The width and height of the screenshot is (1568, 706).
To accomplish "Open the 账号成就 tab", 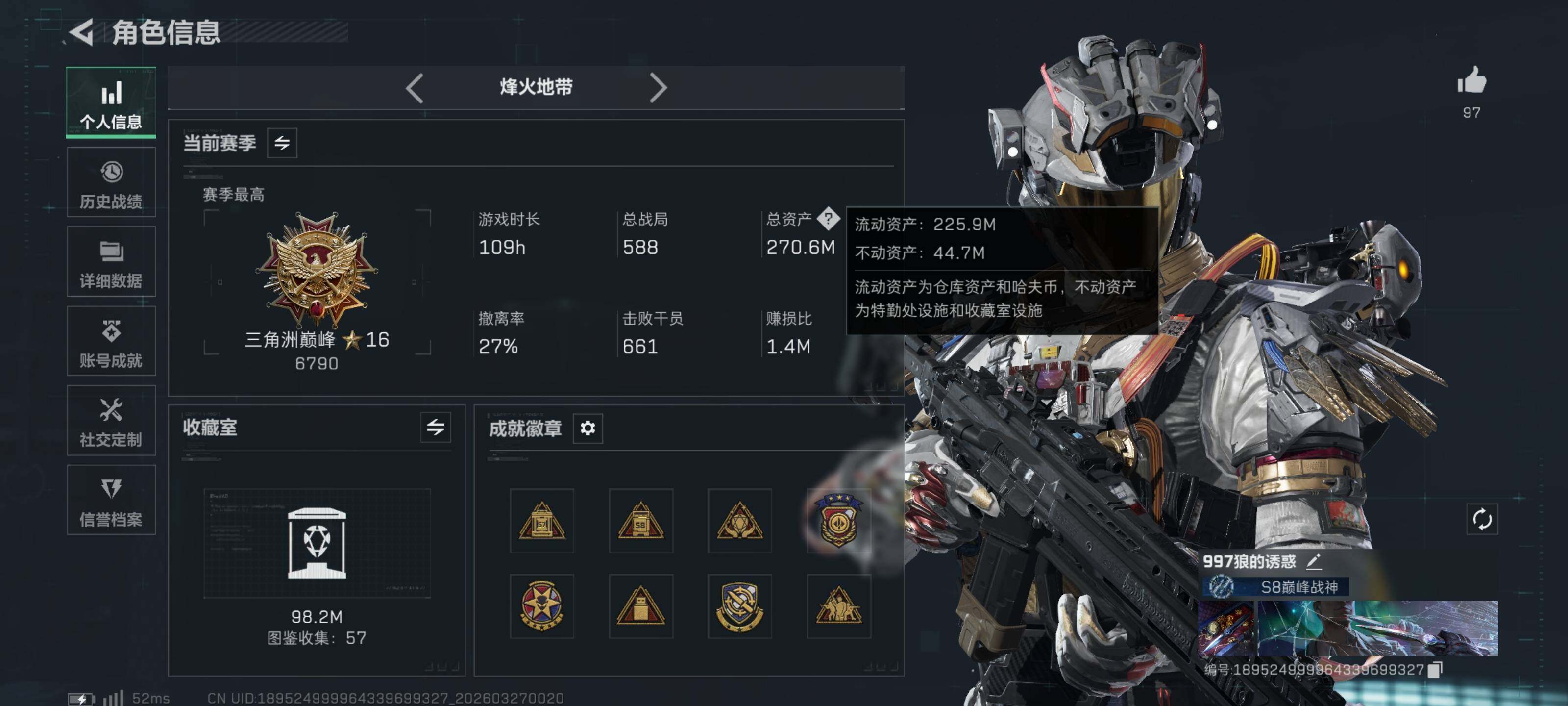I will coord(111,341).
